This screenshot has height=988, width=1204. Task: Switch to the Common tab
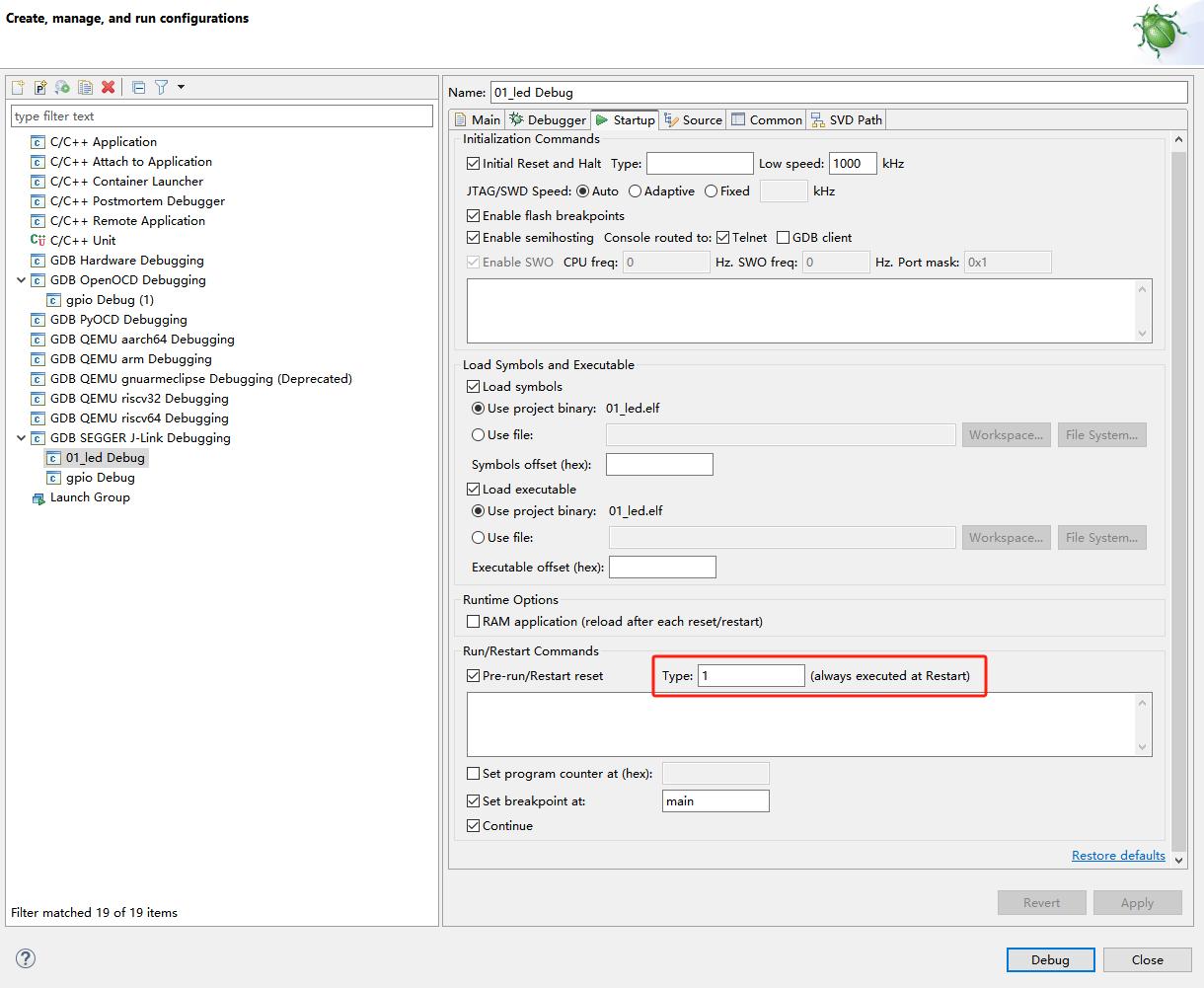(x=767, y=119)
